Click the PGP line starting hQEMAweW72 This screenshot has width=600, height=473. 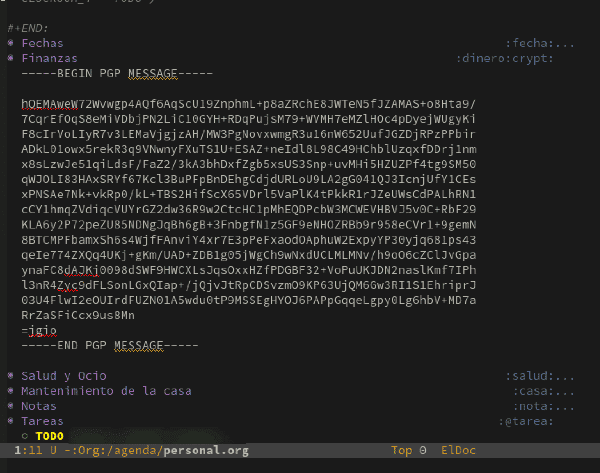click(x=249, y=104)
